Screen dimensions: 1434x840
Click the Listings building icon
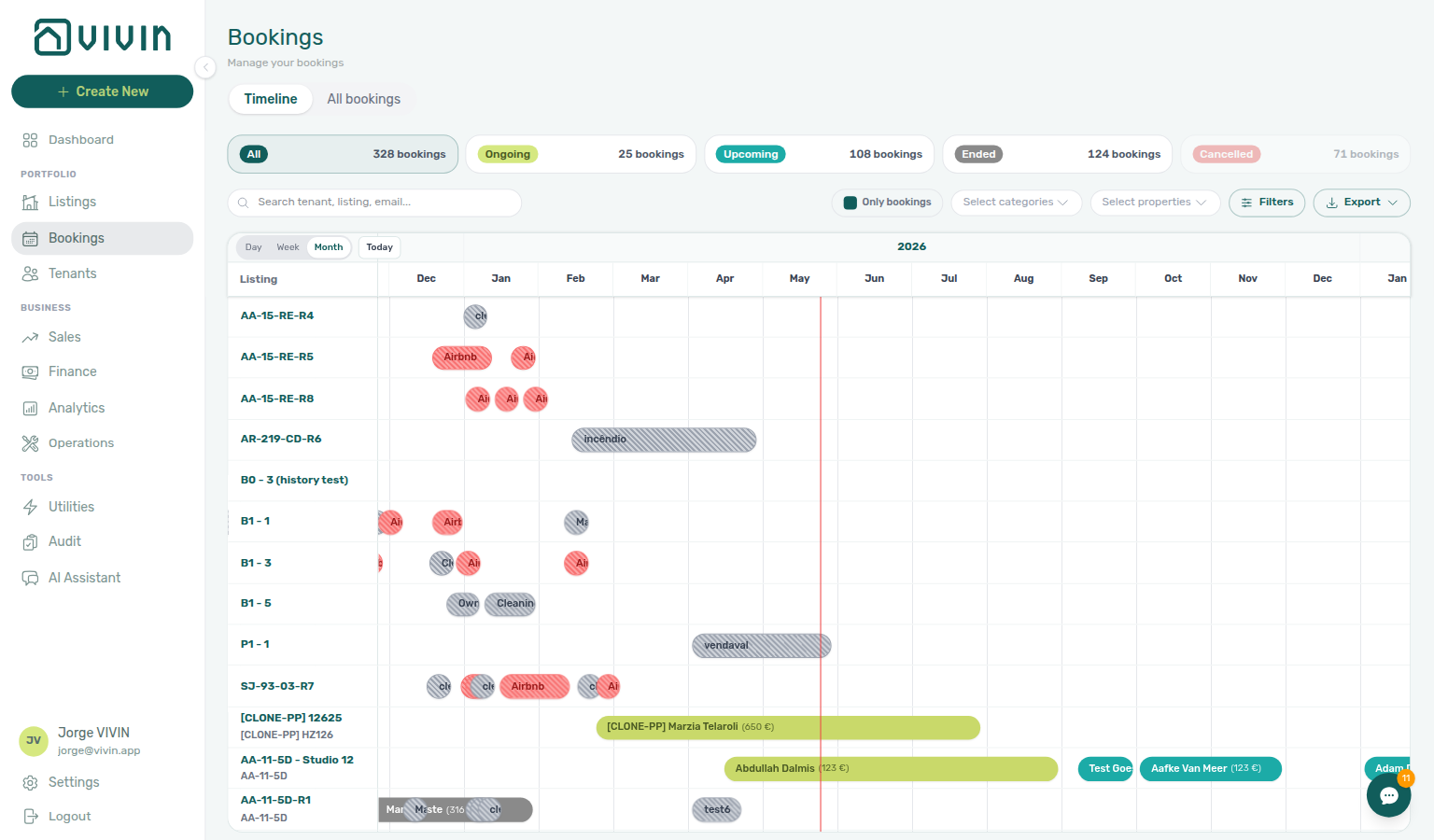30,202
